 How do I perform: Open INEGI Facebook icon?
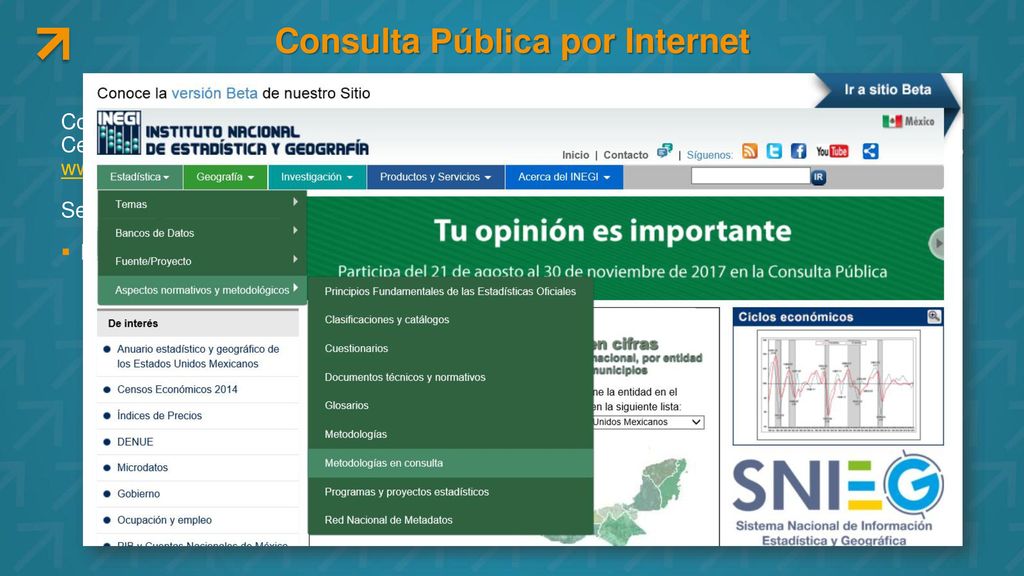point(798,151)
